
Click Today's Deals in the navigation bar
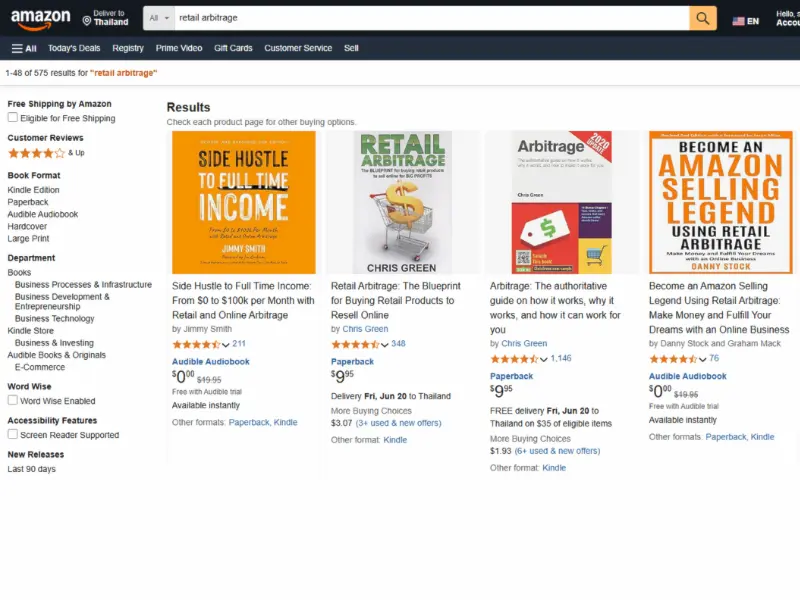point(73,48)
